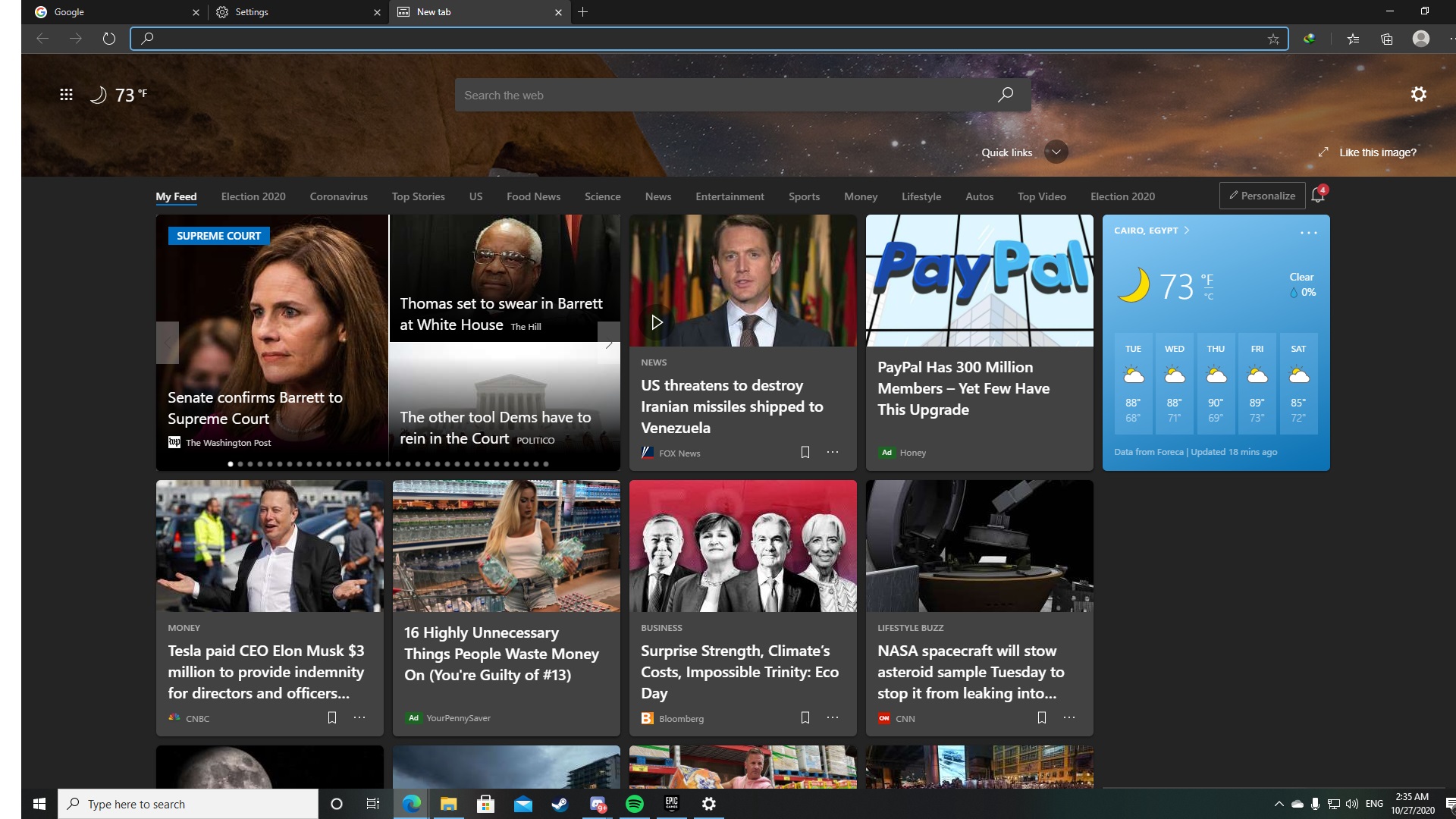Expand the Quick links chevron
The image size is (1456, 819).
coord(1056,152)
